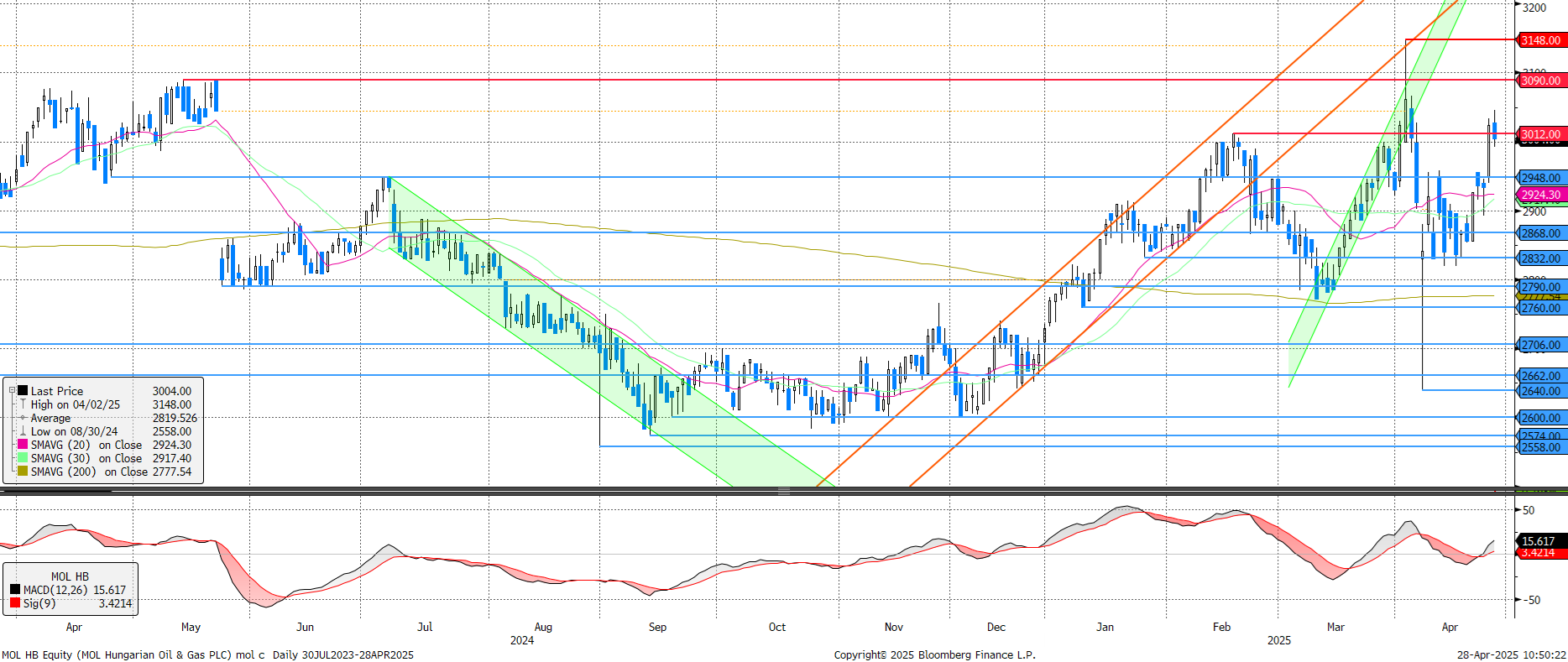Click the 3200 price axis label
The height and width of the screenshot is (662, 1568).
pyautogui.click(x=1534, y=8)
